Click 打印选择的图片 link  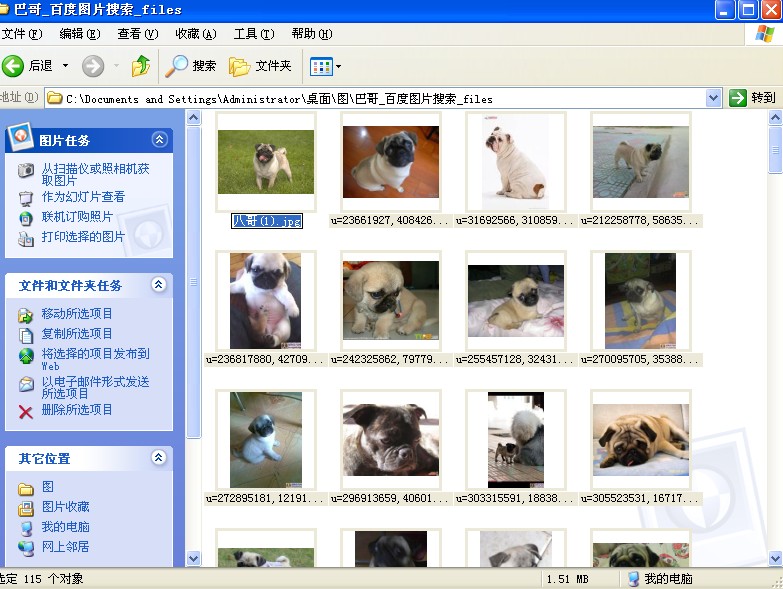tap(83, 237)
